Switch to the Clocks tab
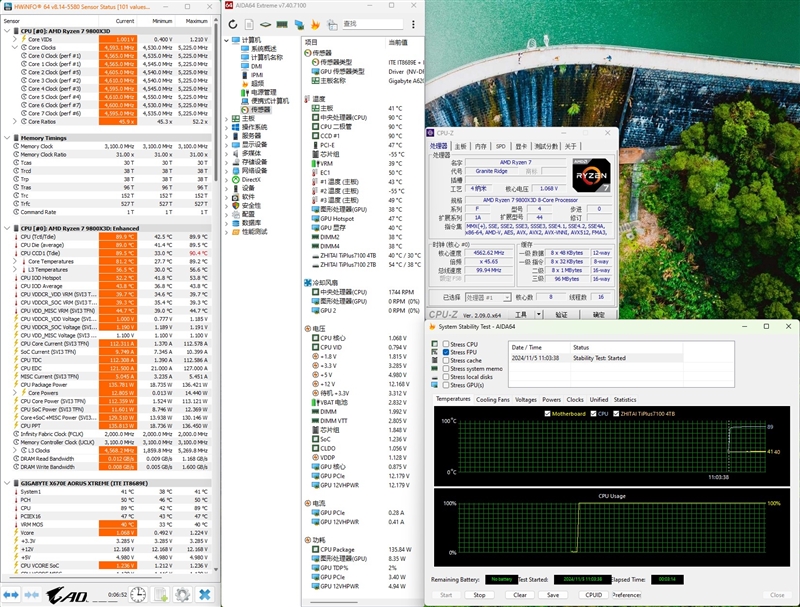The image size is (800, 607). click(574, 400)
